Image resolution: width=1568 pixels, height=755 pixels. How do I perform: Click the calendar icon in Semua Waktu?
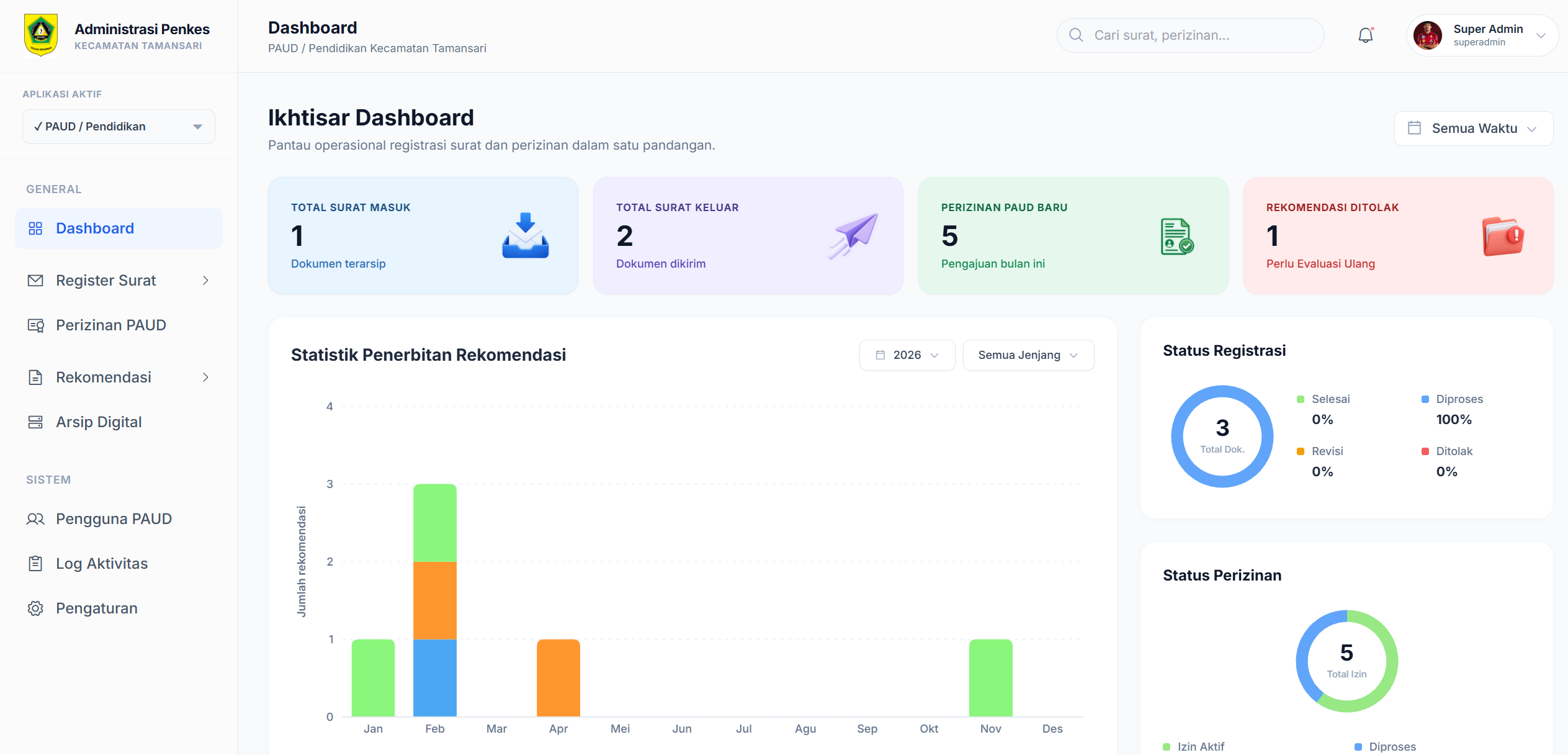[x=1414, y=128]
